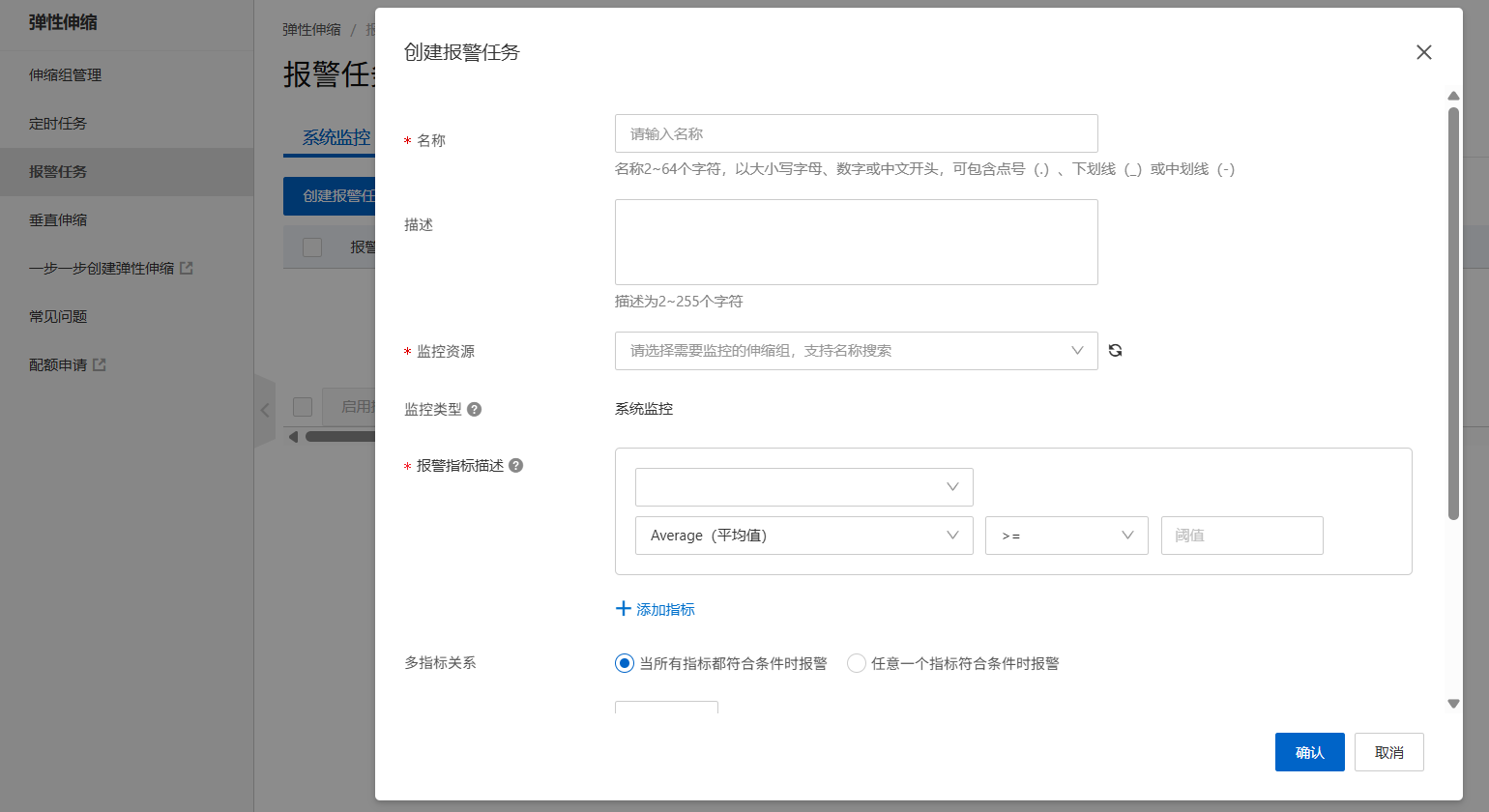Click external link icon beside 一步一步创建弹性伸缩
The width and height of the screenshot is (1489, 812).
pos(187,268)
